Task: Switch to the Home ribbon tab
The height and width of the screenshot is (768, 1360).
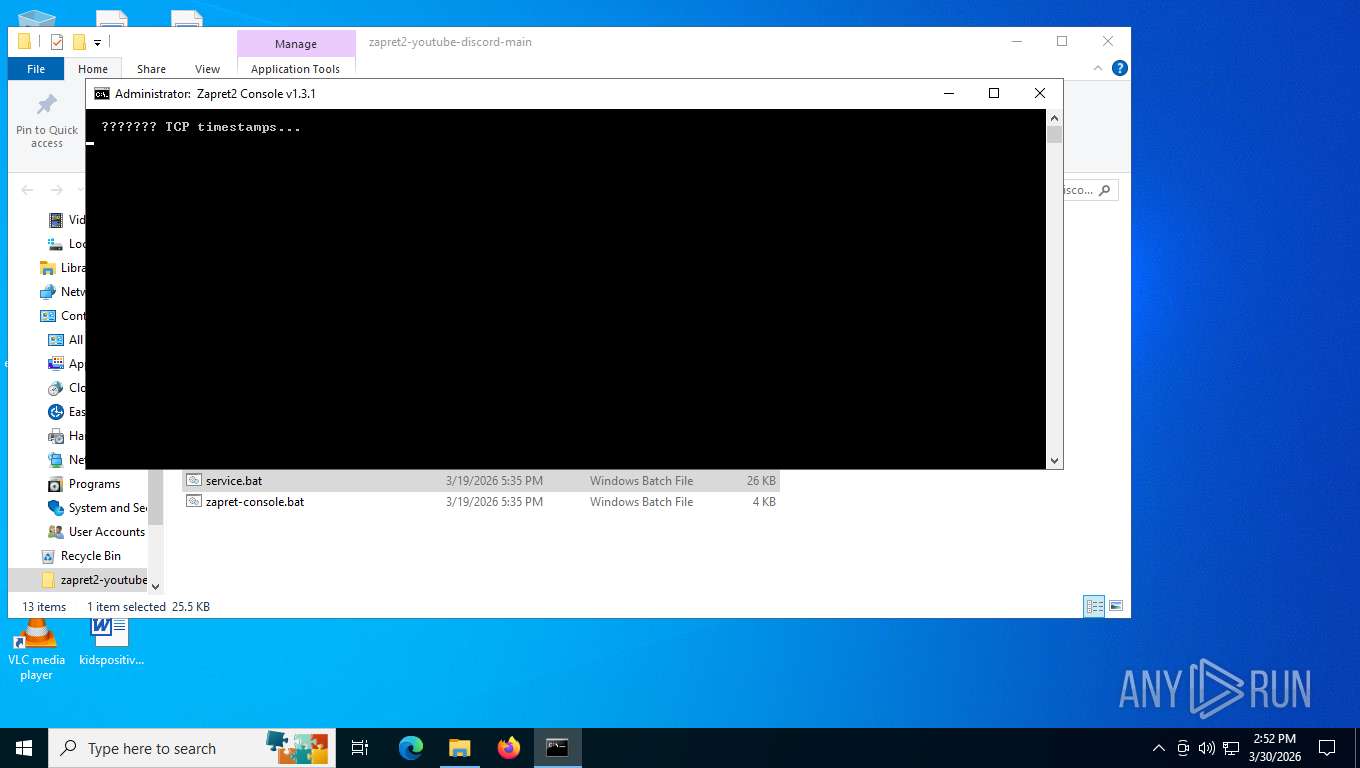Action: click(93, 69)
